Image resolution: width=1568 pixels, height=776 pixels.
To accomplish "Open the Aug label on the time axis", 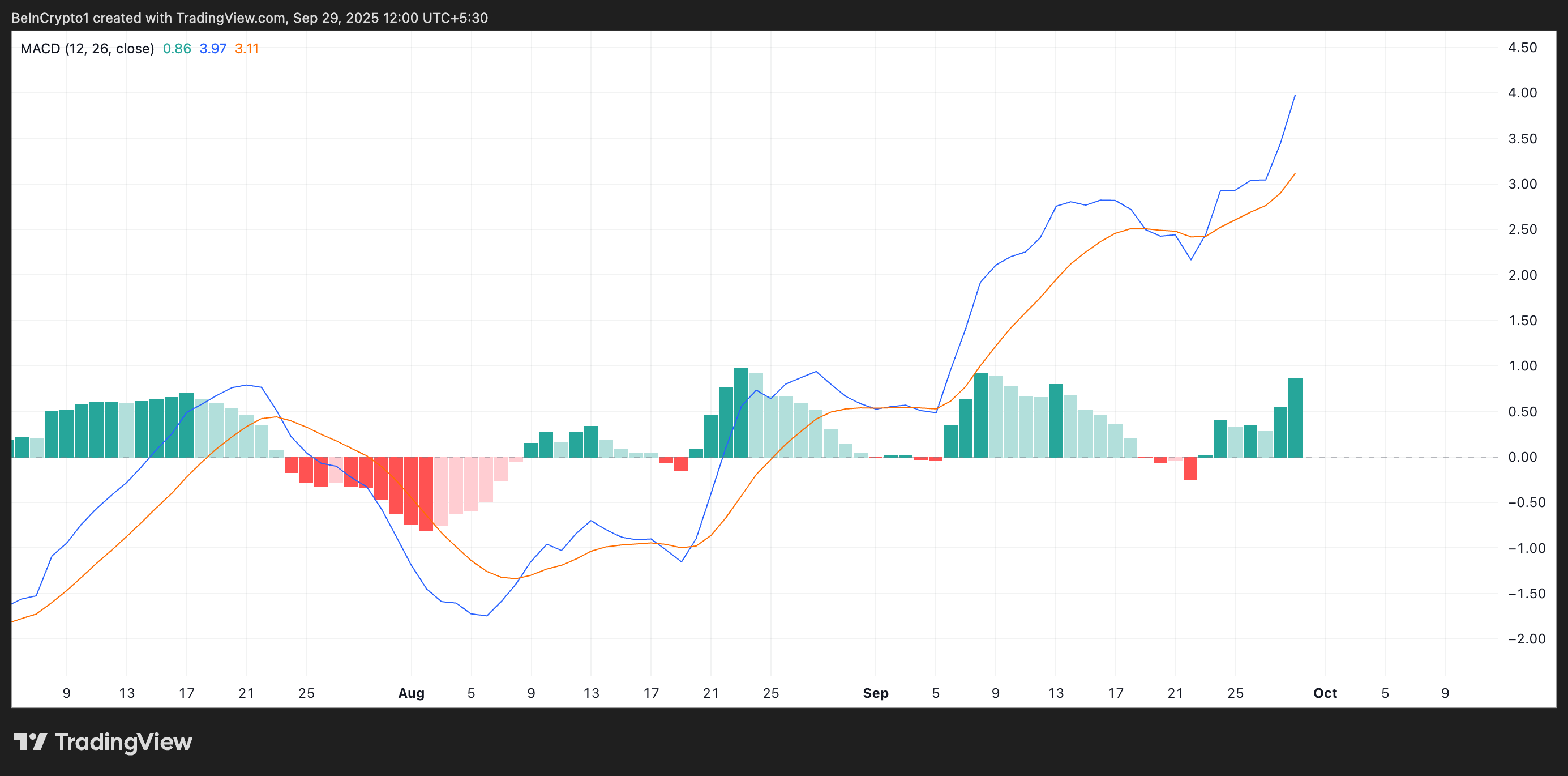I will [412, 693].
